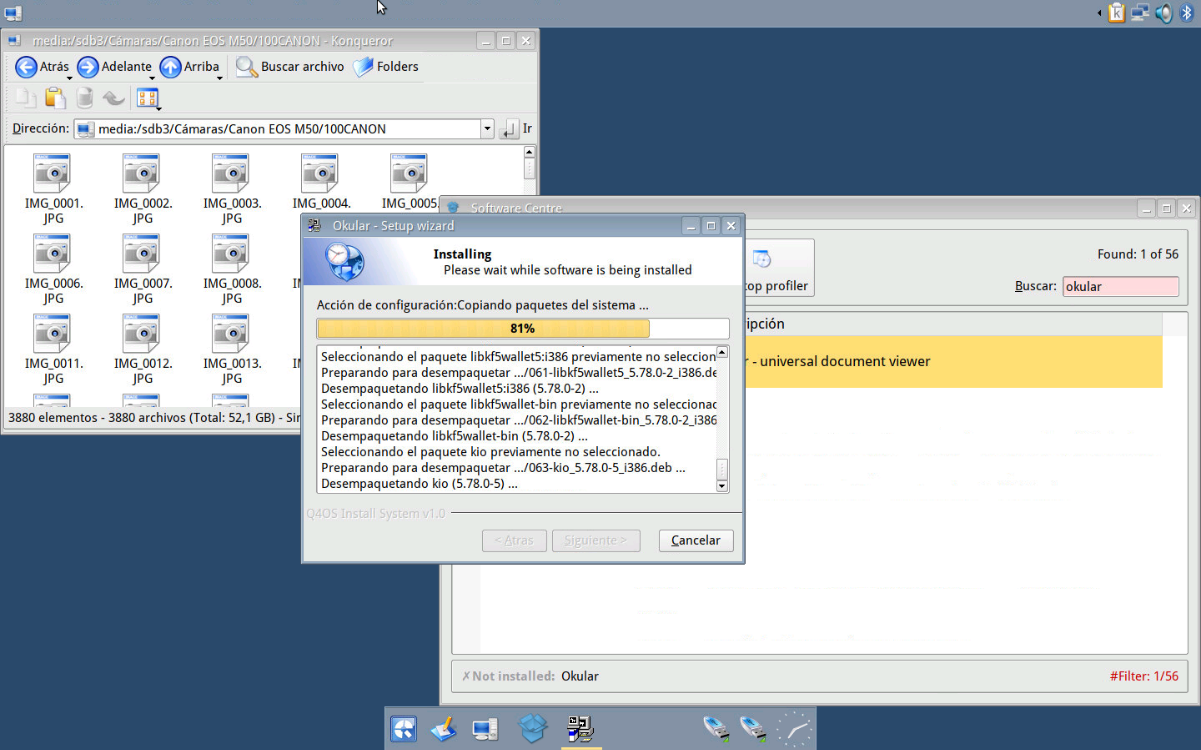
Task: Expand the Dirección address history dropdown
Action: [x=487, y=129]
